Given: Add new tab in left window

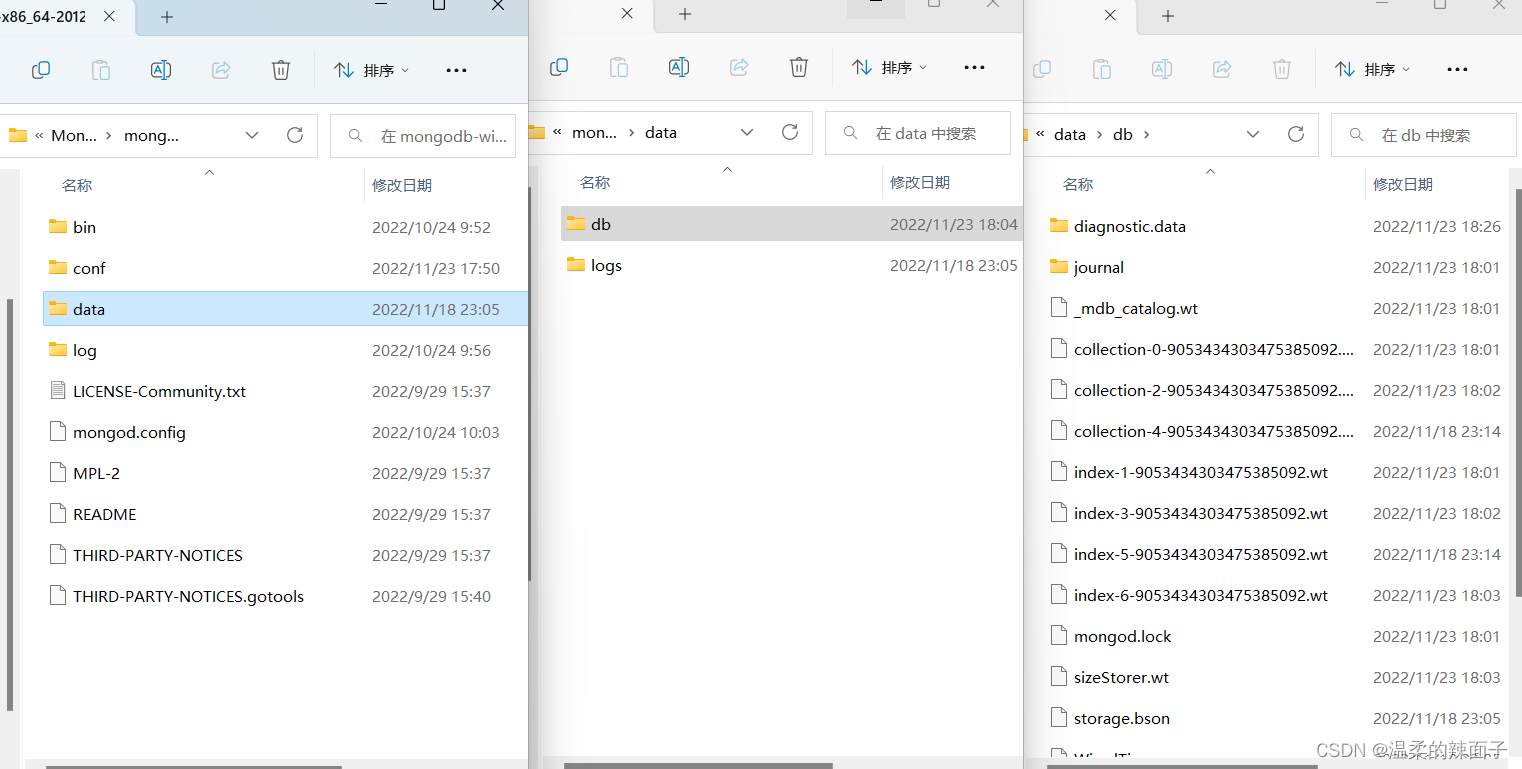Looking at the screenshot, I should point(167,17).
